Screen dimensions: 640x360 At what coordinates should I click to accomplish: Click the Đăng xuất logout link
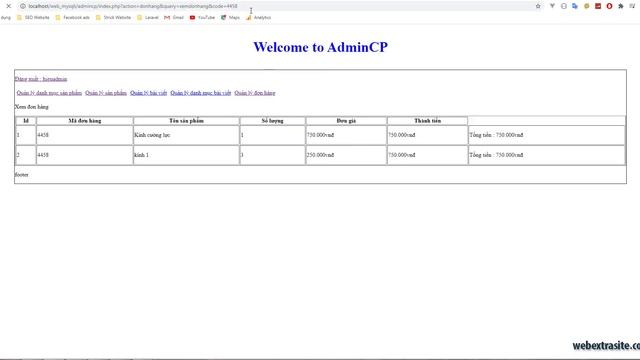41,79
